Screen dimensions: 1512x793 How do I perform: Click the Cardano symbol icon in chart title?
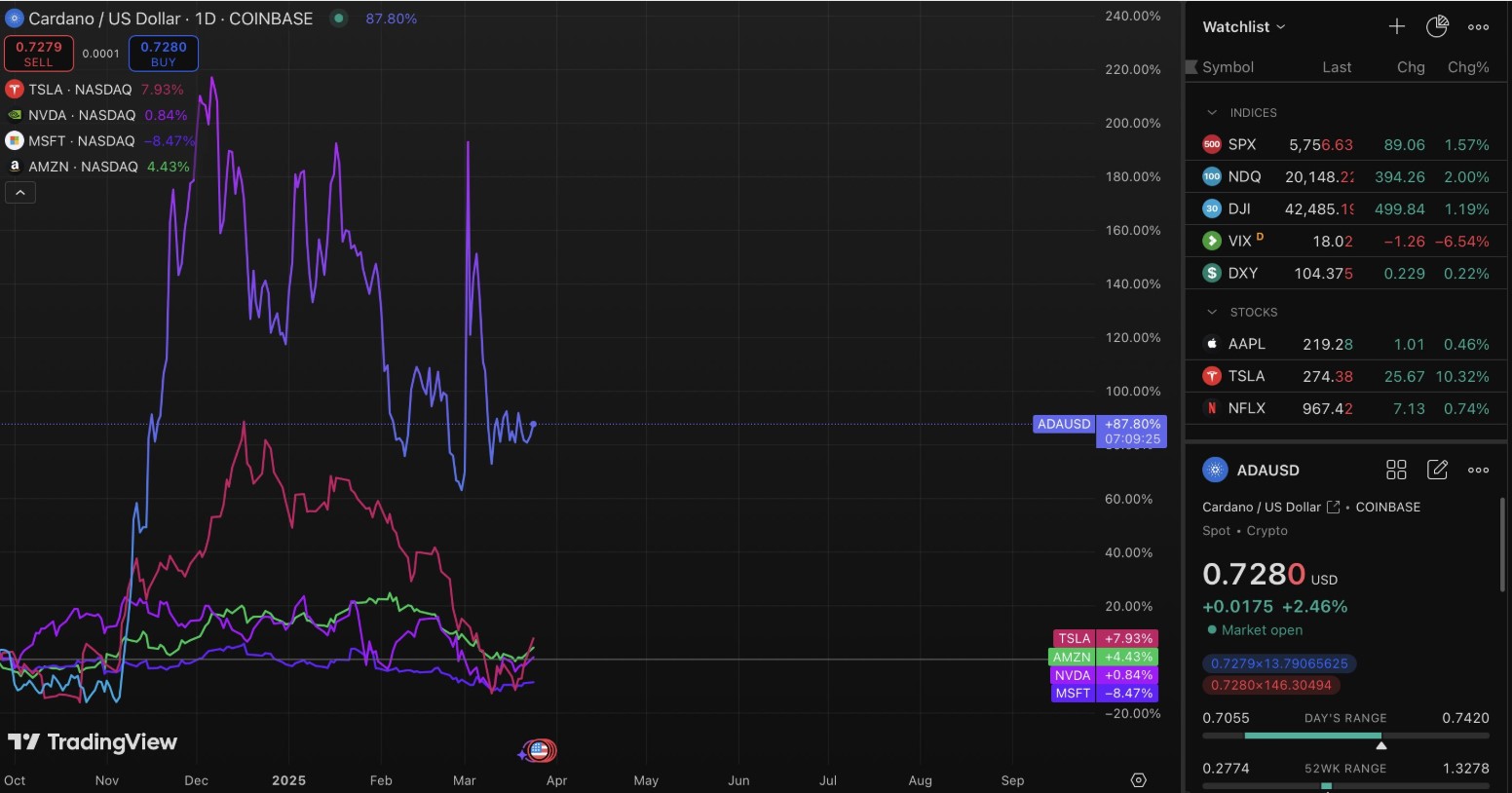[x=14, y=19]
